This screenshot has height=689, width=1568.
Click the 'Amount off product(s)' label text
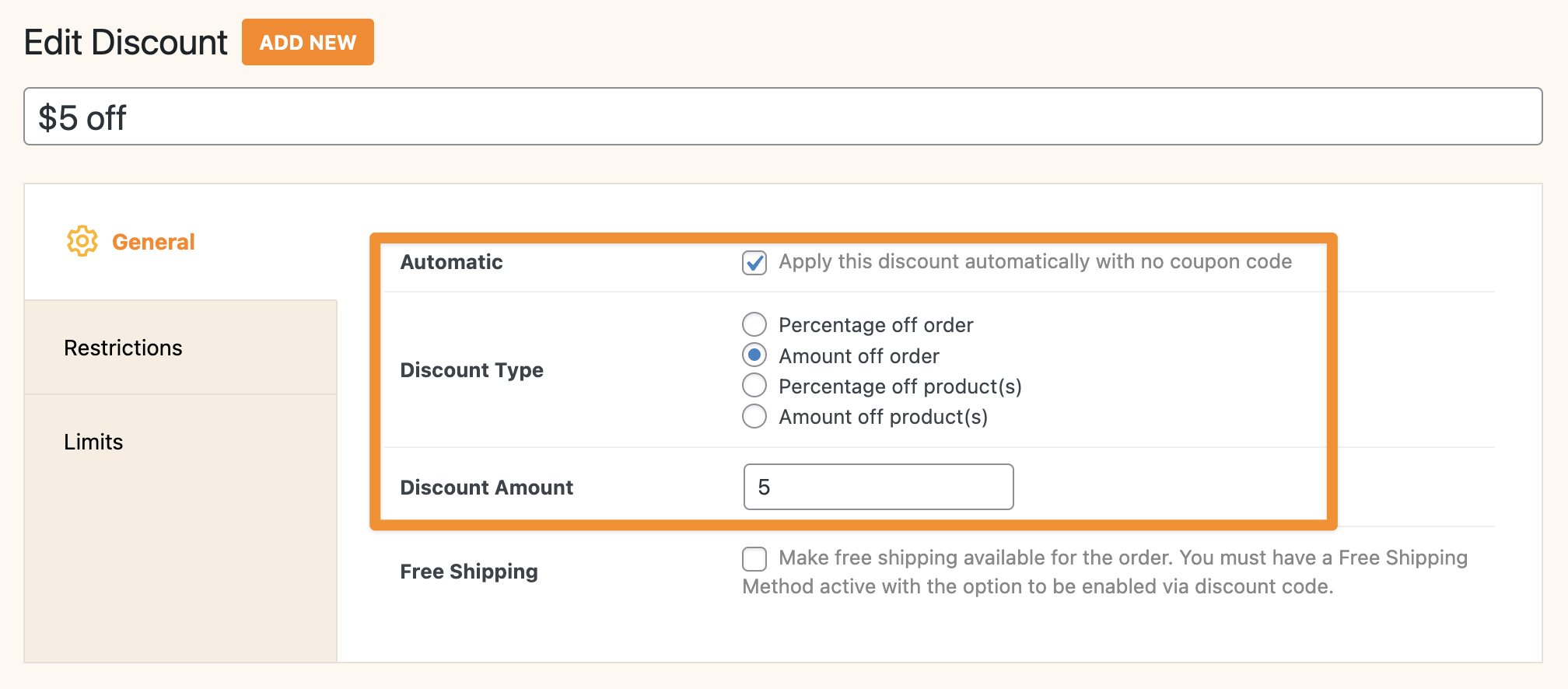(883, 418)
